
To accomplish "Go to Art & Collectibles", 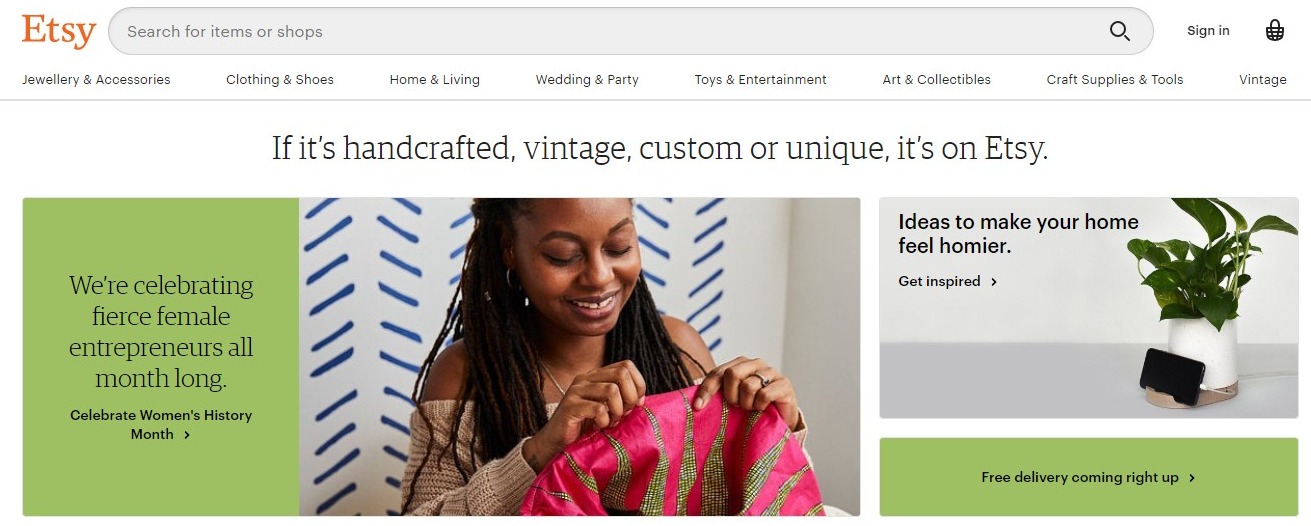I will click(937, 80).
